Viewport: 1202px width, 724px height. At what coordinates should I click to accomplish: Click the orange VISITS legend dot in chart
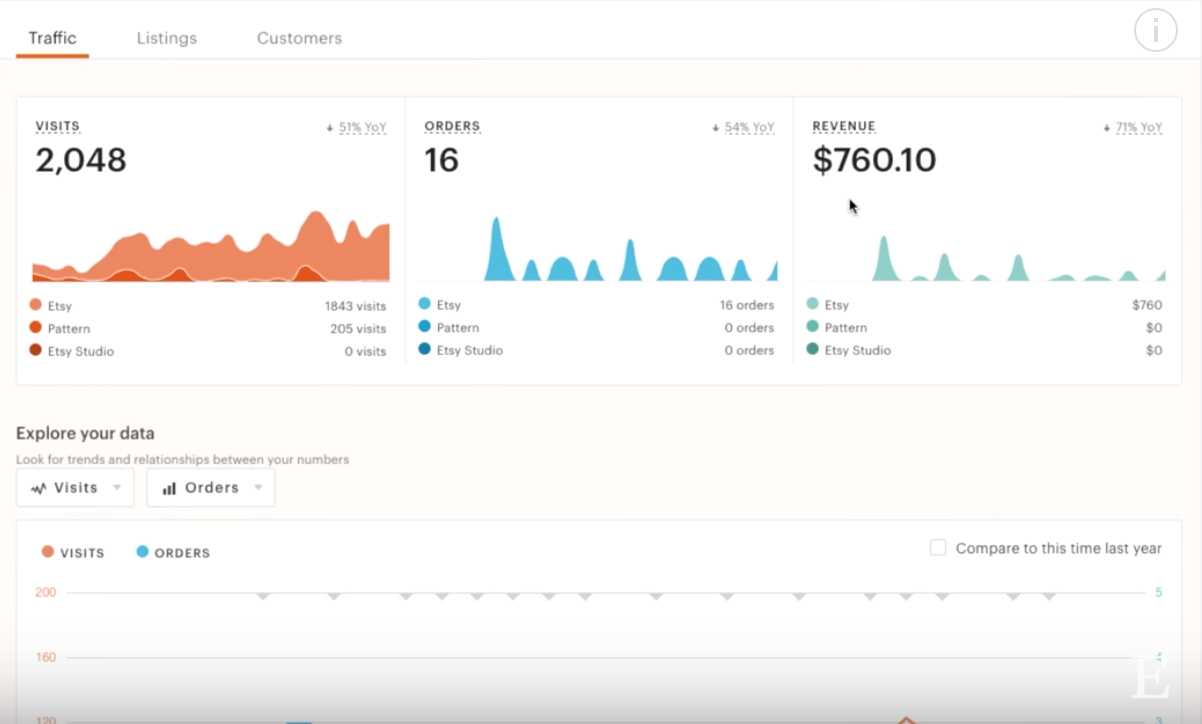point(47,552)
